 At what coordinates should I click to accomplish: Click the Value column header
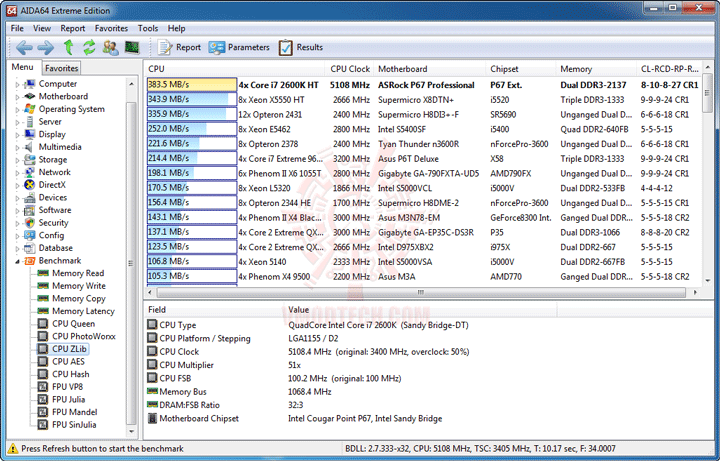(419, 310)
